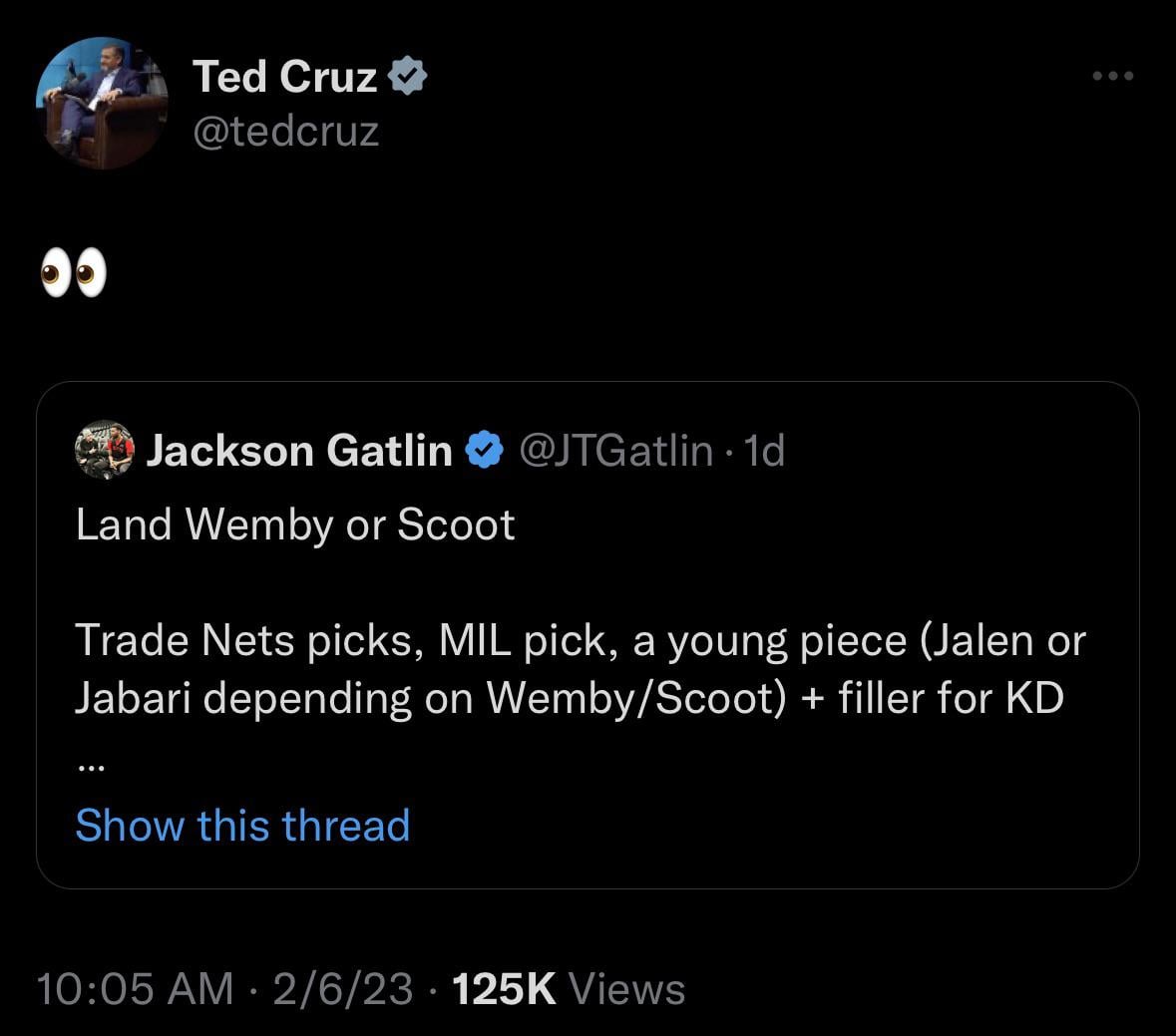This screenshot has width=1176, height=1036.
Task: Click the 'Land Wemby or Scoot' line
Action: tap(295, 524)
